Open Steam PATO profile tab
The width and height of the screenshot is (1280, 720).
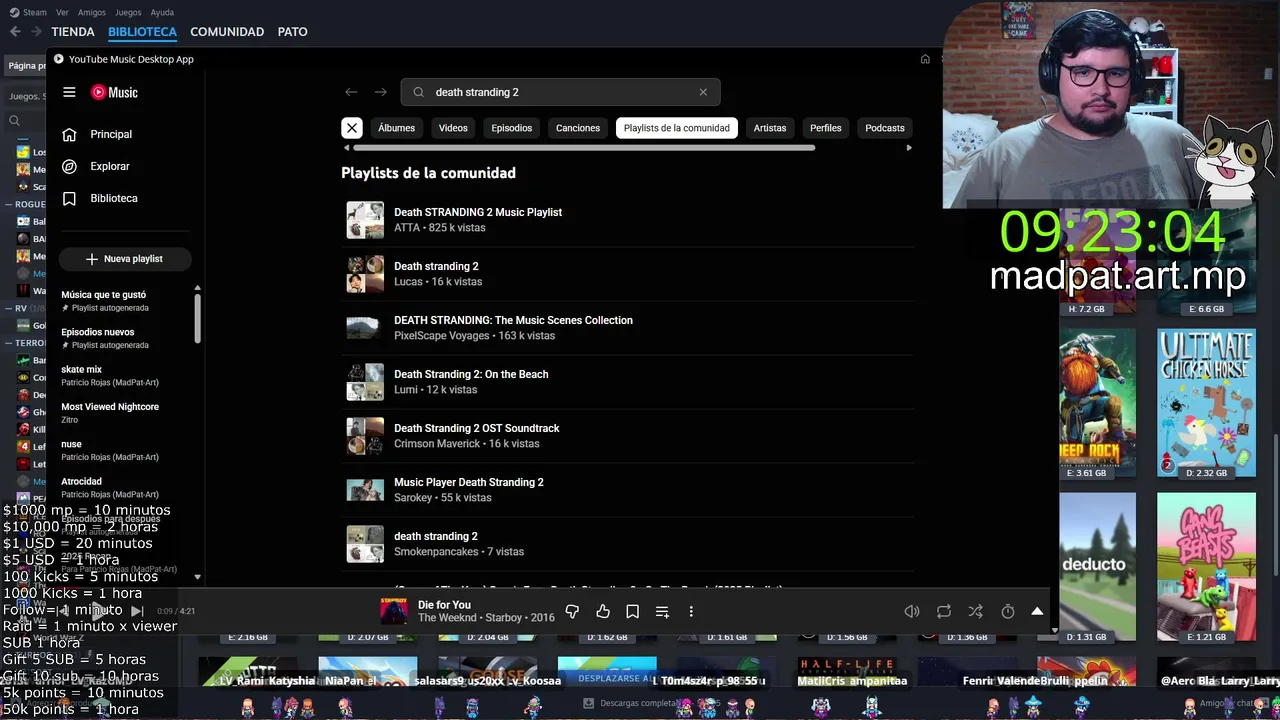pyautogui.click(x=292, y=32)
